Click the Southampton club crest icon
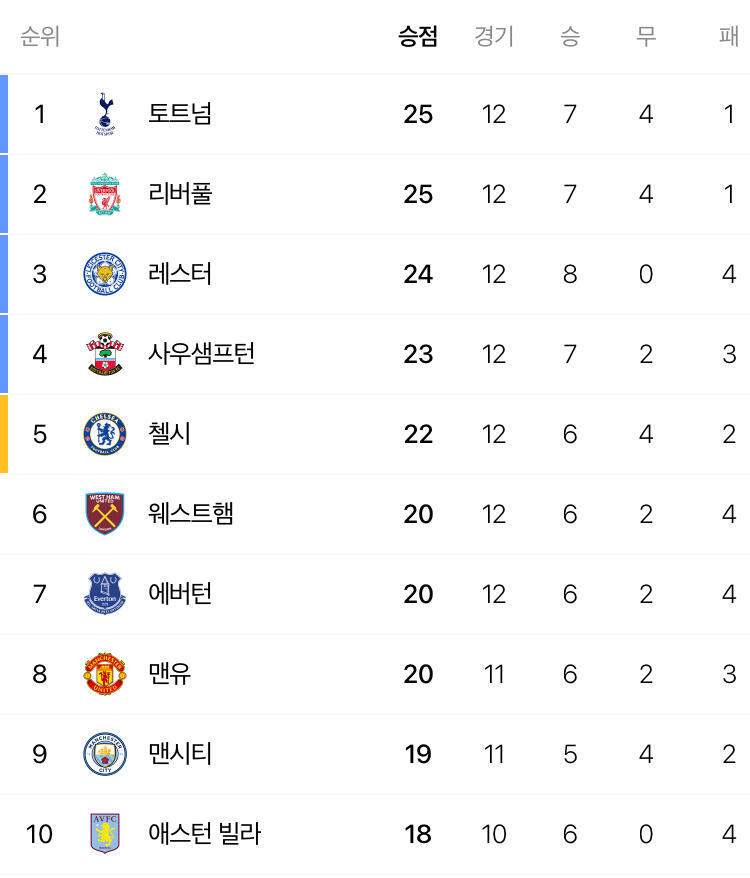 (x=105, y=354)
